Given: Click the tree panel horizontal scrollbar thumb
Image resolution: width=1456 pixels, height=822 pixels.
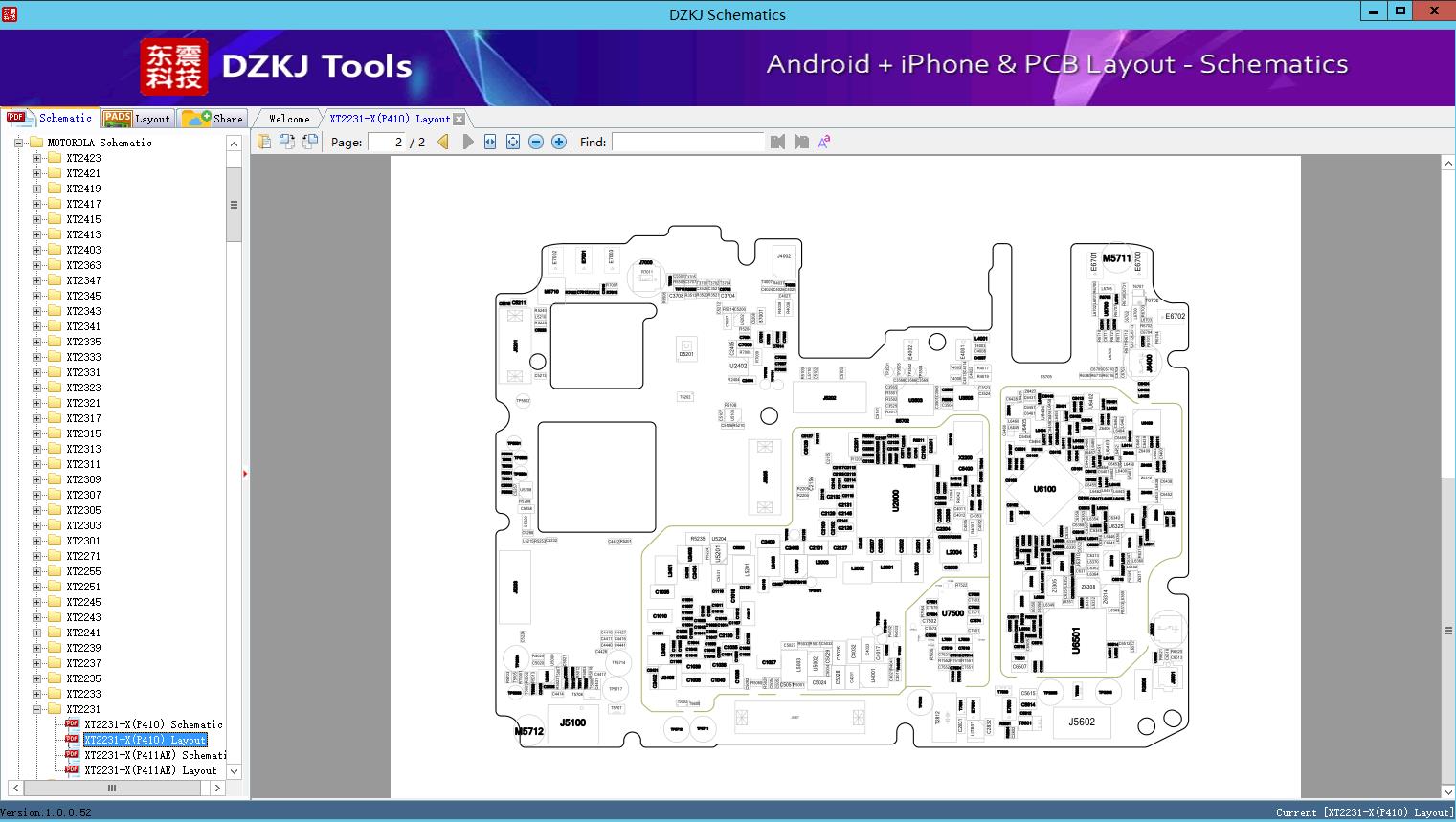Looking at the screenshot, I should (111, 788).
